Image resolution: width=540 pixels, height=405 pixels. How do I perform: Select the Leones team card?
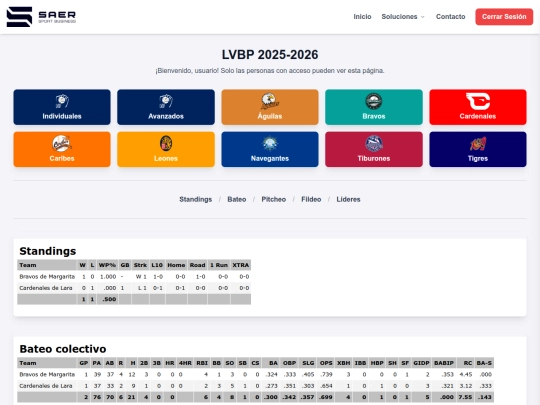pyautogui.click(x=166, y=149)
